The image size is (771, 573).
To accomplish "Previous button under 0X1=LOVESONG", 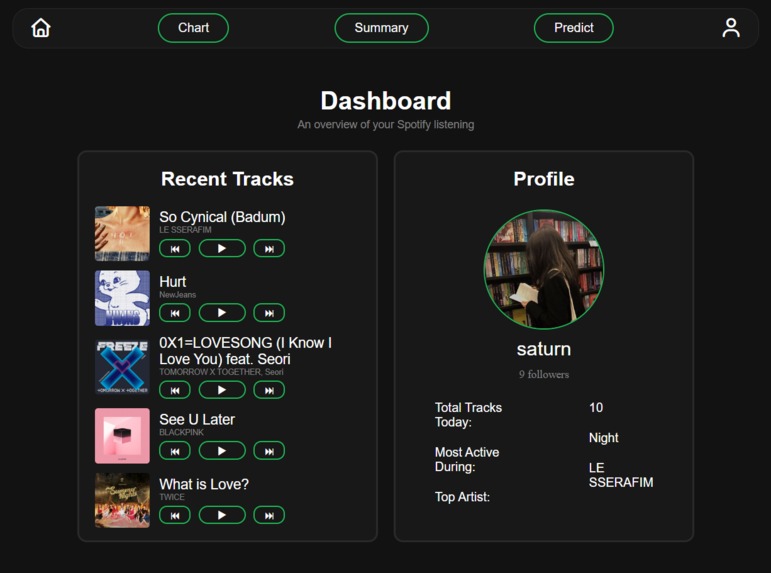I will [175, 390].
